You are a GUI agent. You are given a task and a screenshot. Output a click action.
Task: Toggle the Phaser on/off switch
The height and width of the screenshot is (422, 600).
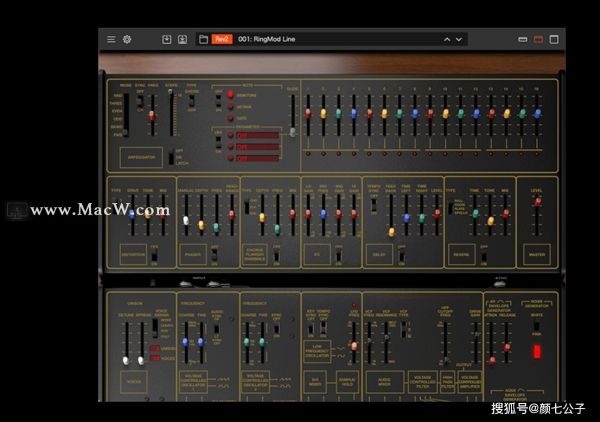[214, 255]
